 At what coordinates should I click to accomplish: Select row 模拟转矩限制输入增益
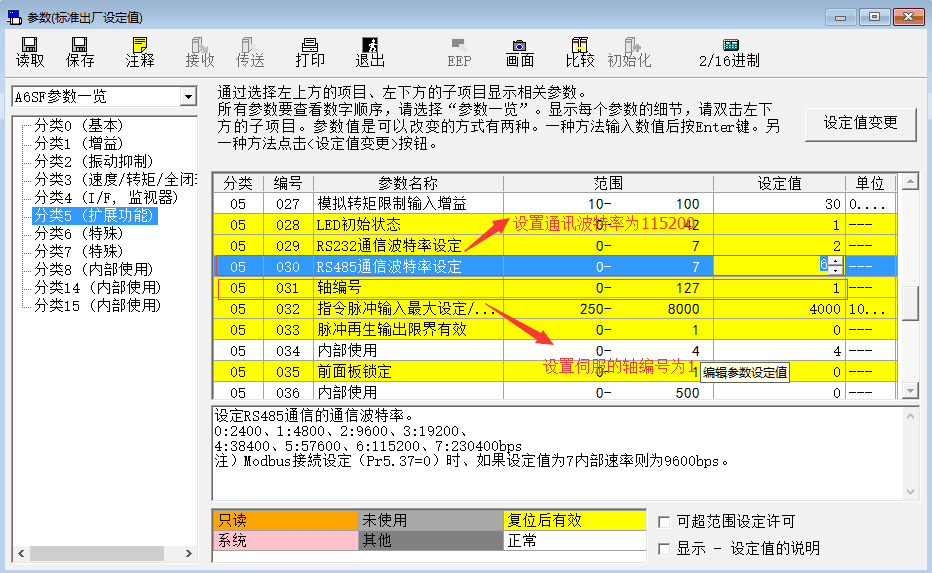pos(555,204)
